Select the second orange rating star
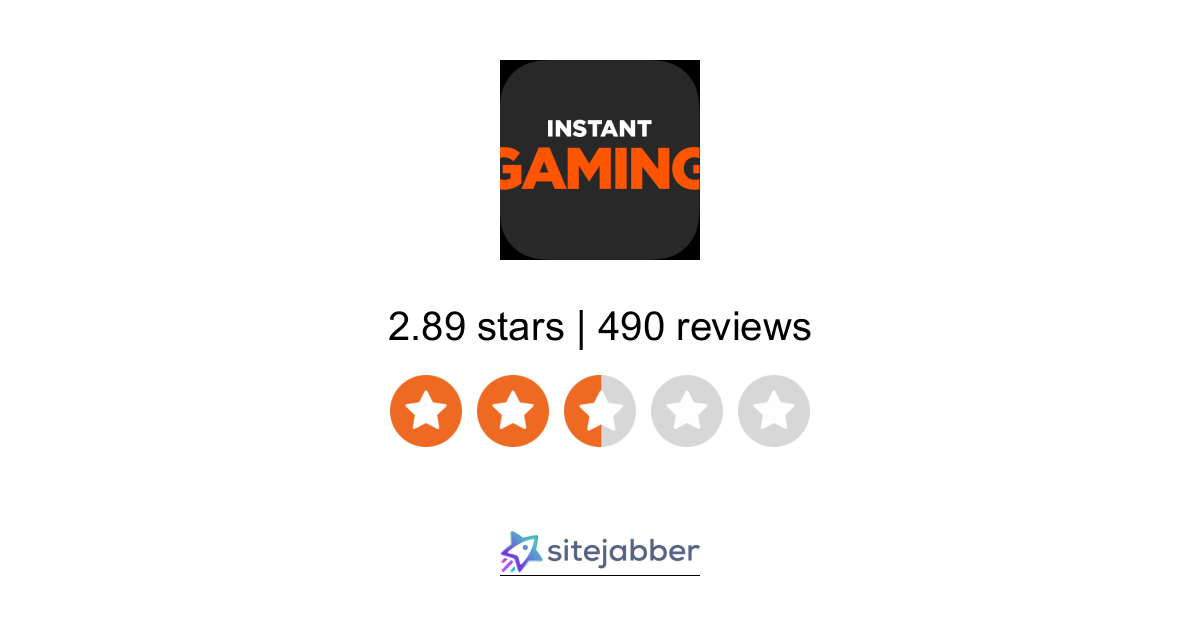Image resolution: width=1200 pixels, height=630 pixels. [x=513, y=411]
